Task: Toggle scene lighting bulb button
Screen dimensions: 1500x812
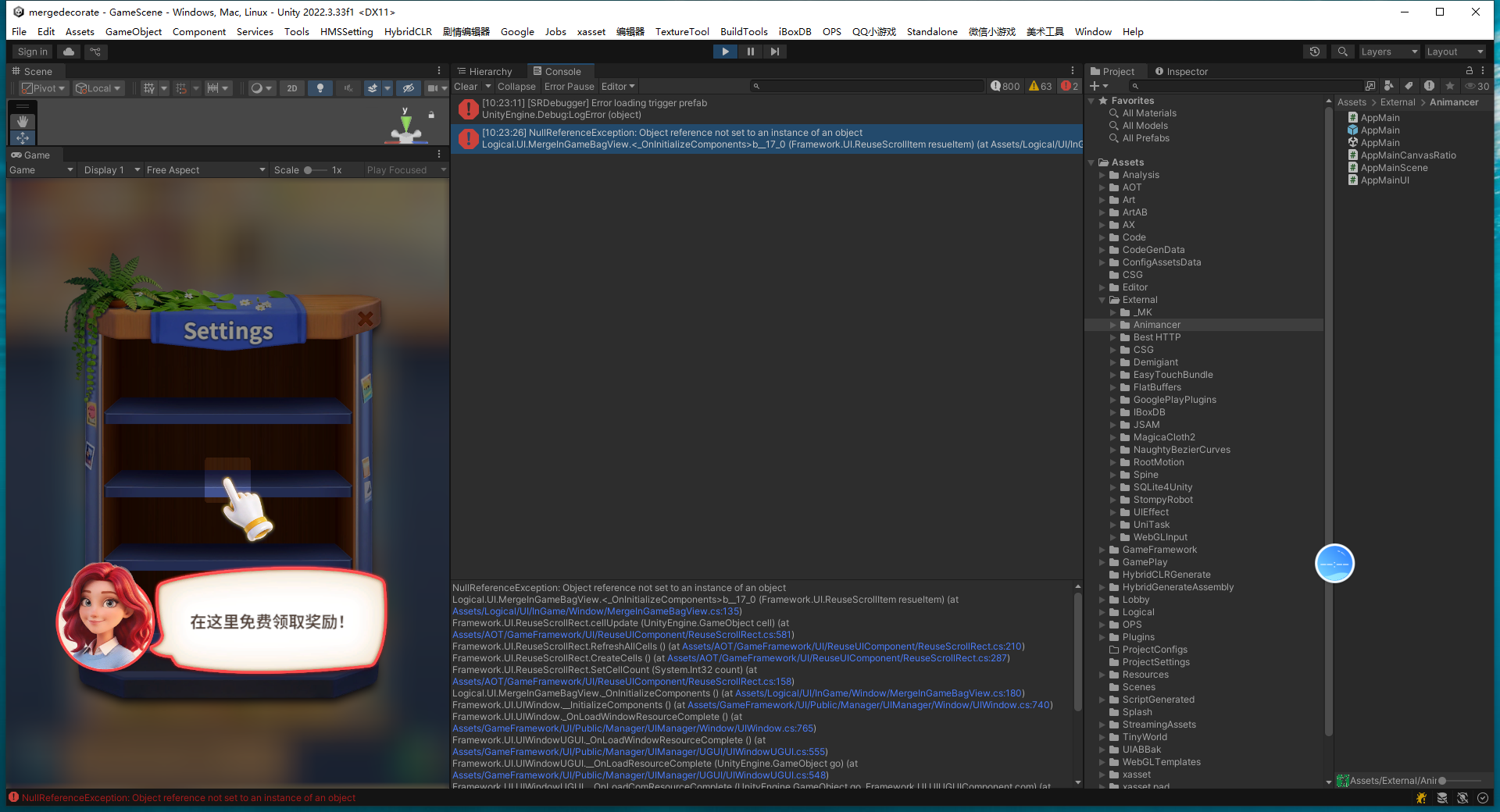Action: [x=320, y=88]
